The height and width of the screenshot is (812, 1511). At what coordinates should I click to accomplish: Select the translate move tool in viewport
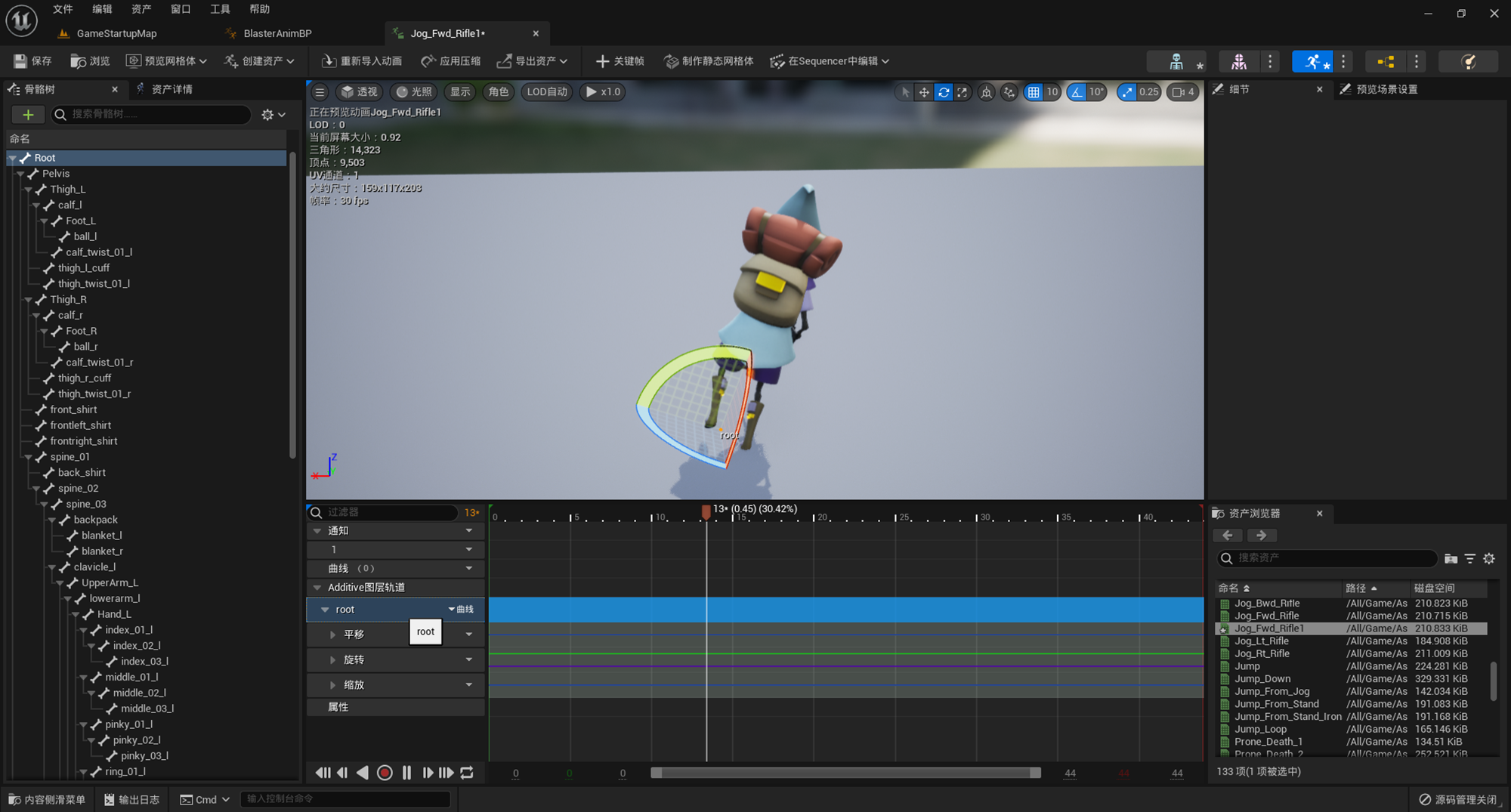click(x=923, y=92)
